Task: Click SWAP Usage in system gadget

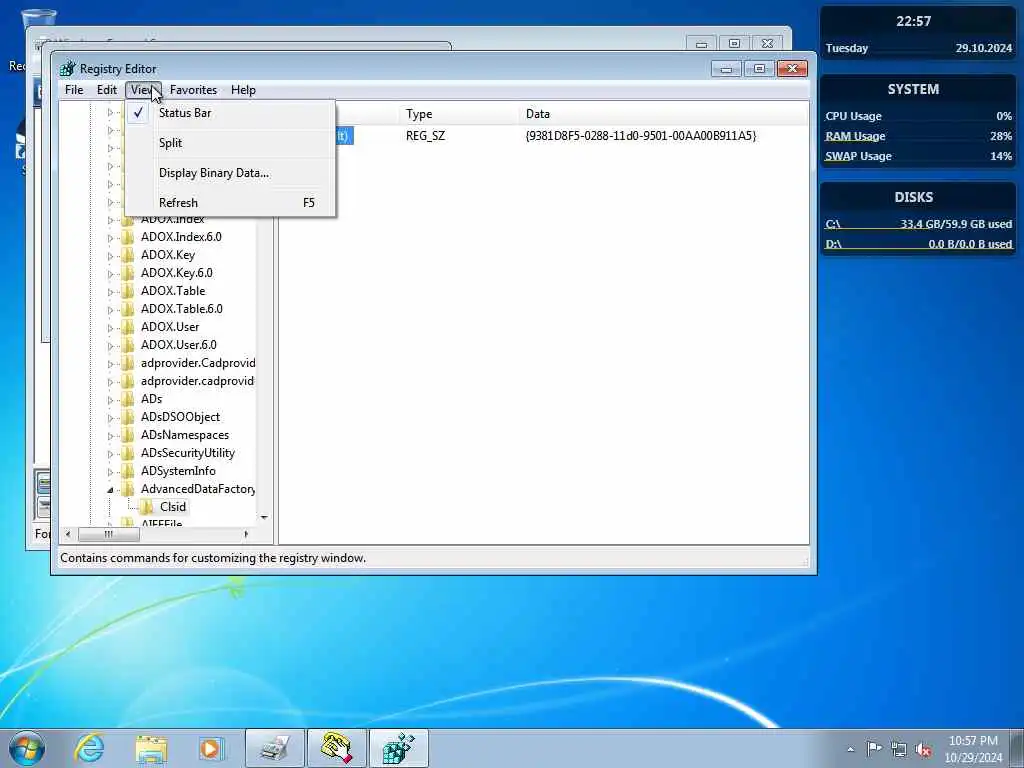Action: tap(918, 156)
